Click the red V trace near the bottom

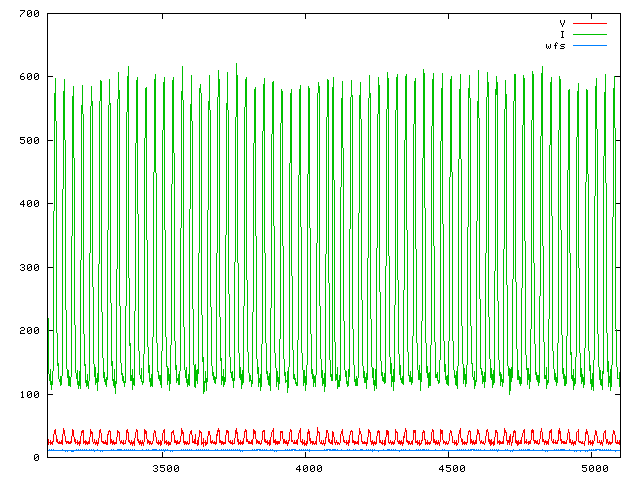[300, 441]
